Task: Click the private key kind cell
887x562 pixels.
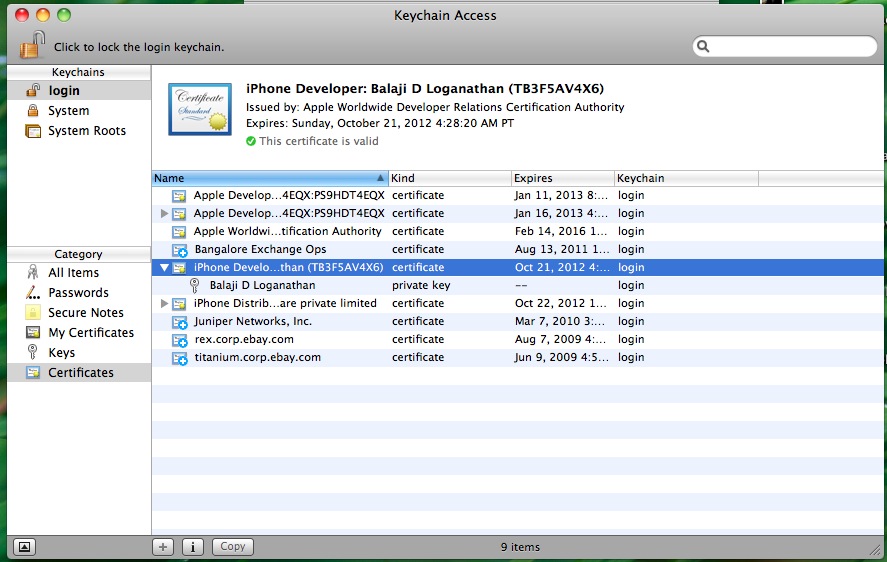Action: click(421, 285)
